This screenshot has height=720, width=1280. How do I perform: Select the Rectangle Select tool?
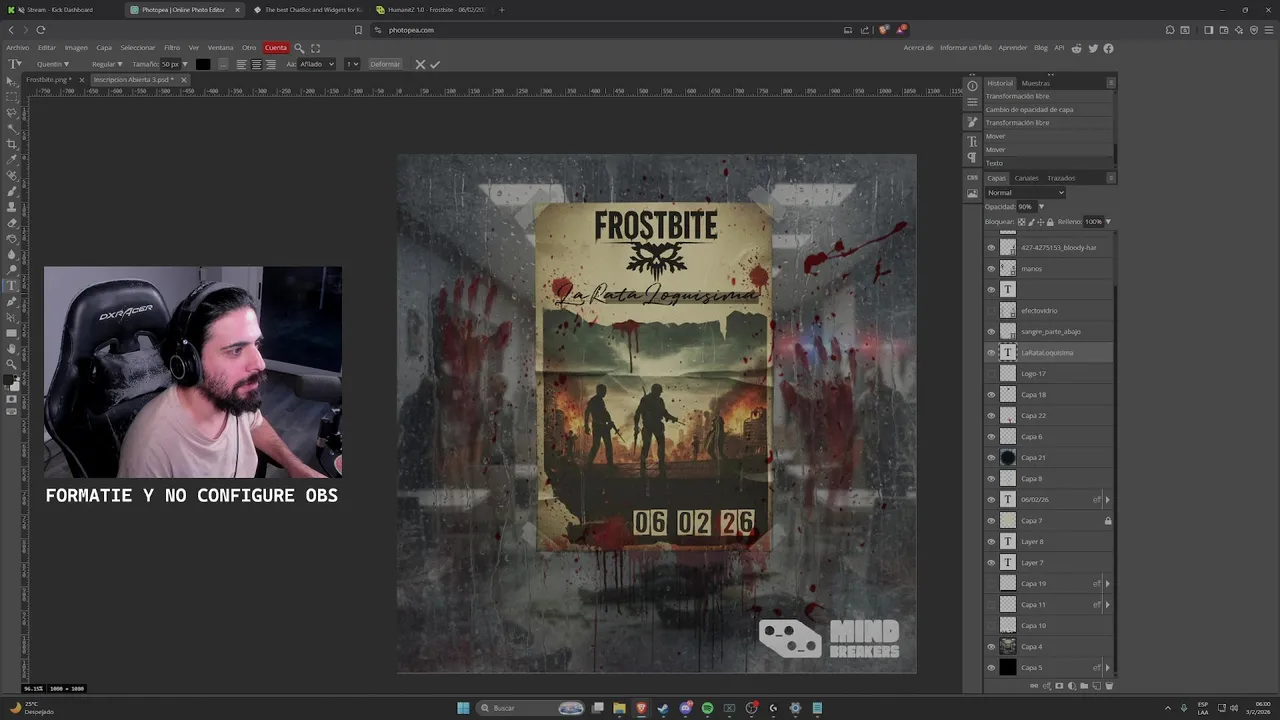click(x=12, y=97)
